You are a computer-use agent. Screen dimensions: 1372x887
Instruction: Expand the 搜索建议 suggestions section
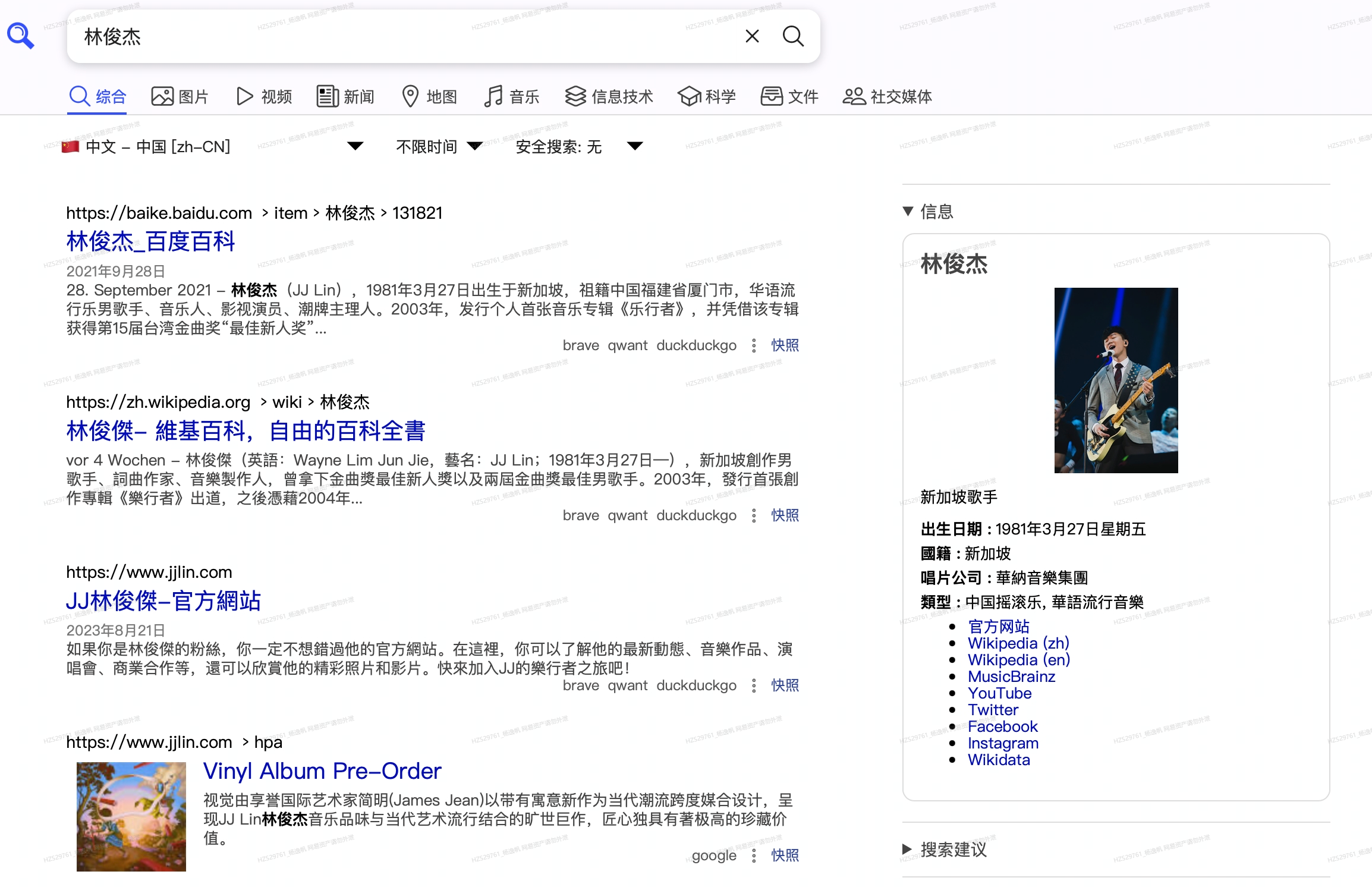click(944, 850)
